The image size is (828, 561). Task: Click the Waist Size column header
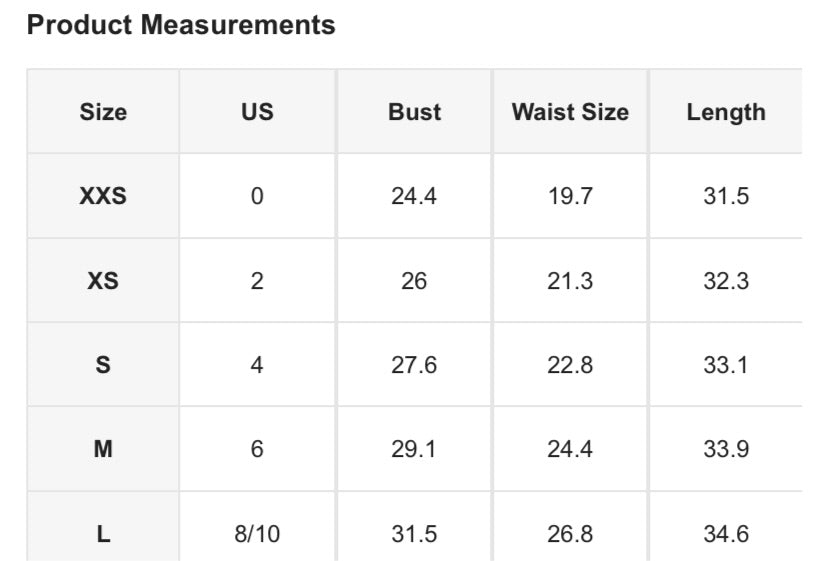click(x=570, y=112)
